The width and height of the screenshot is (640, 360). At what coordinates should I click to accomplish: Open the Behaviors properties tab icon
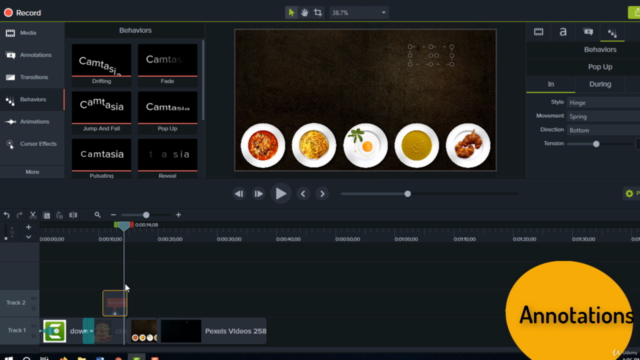pos(612,33)
